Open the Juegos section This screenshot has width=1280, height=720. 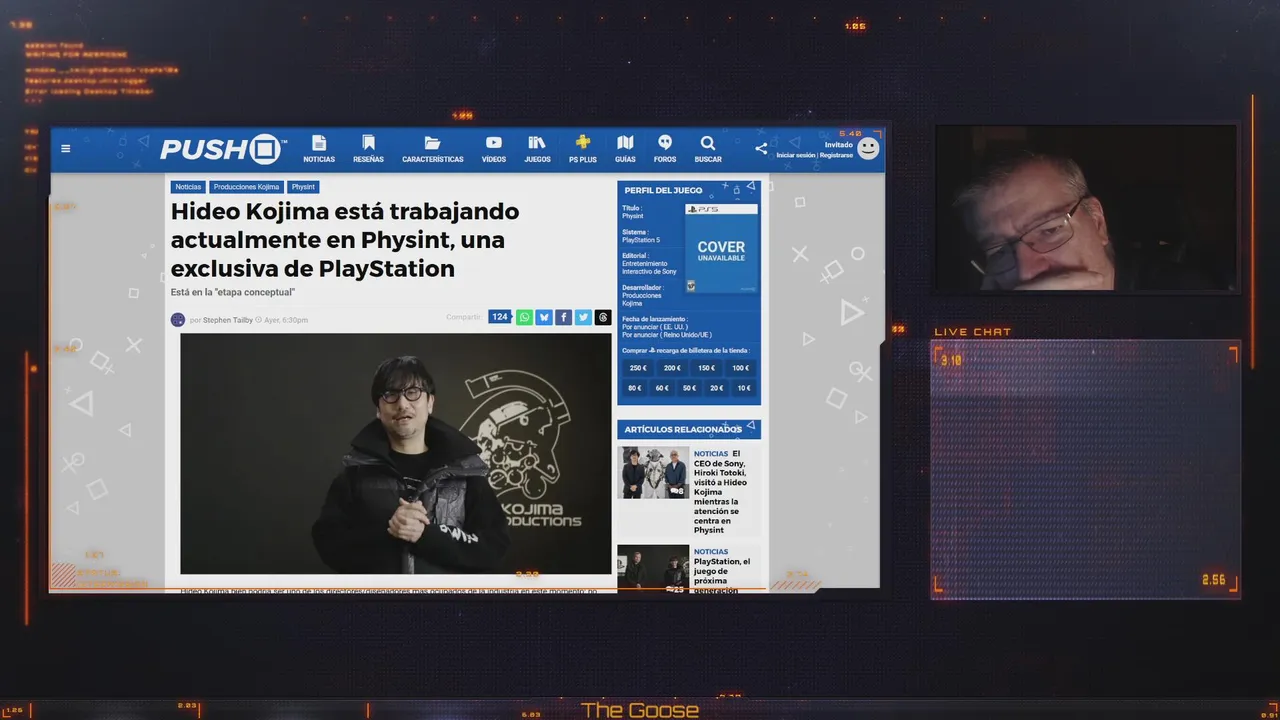point(537,149)
